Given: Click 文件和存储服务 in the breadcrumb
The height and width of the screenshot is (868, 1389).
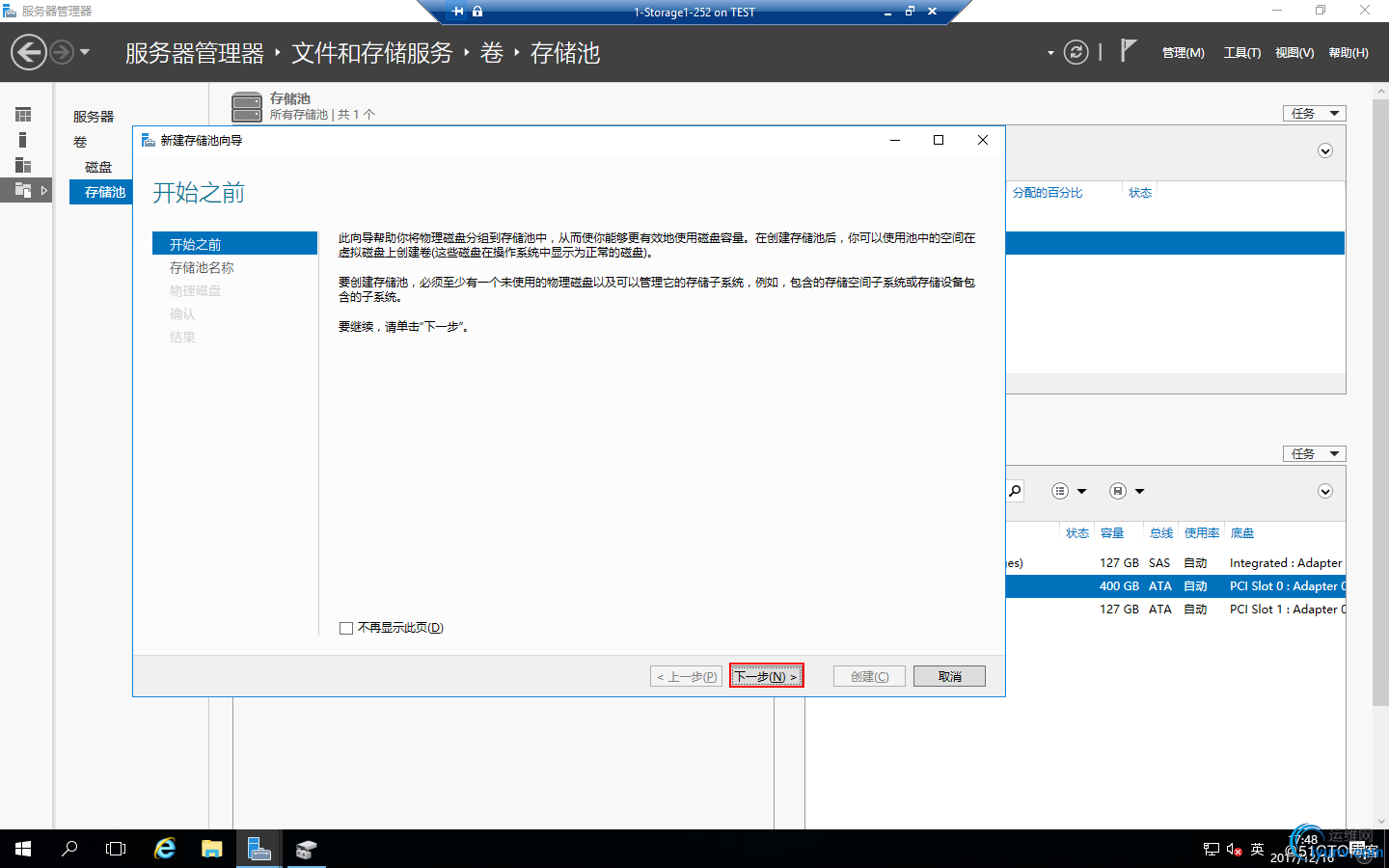Looking at the screenshot, I should coord(372,53).
